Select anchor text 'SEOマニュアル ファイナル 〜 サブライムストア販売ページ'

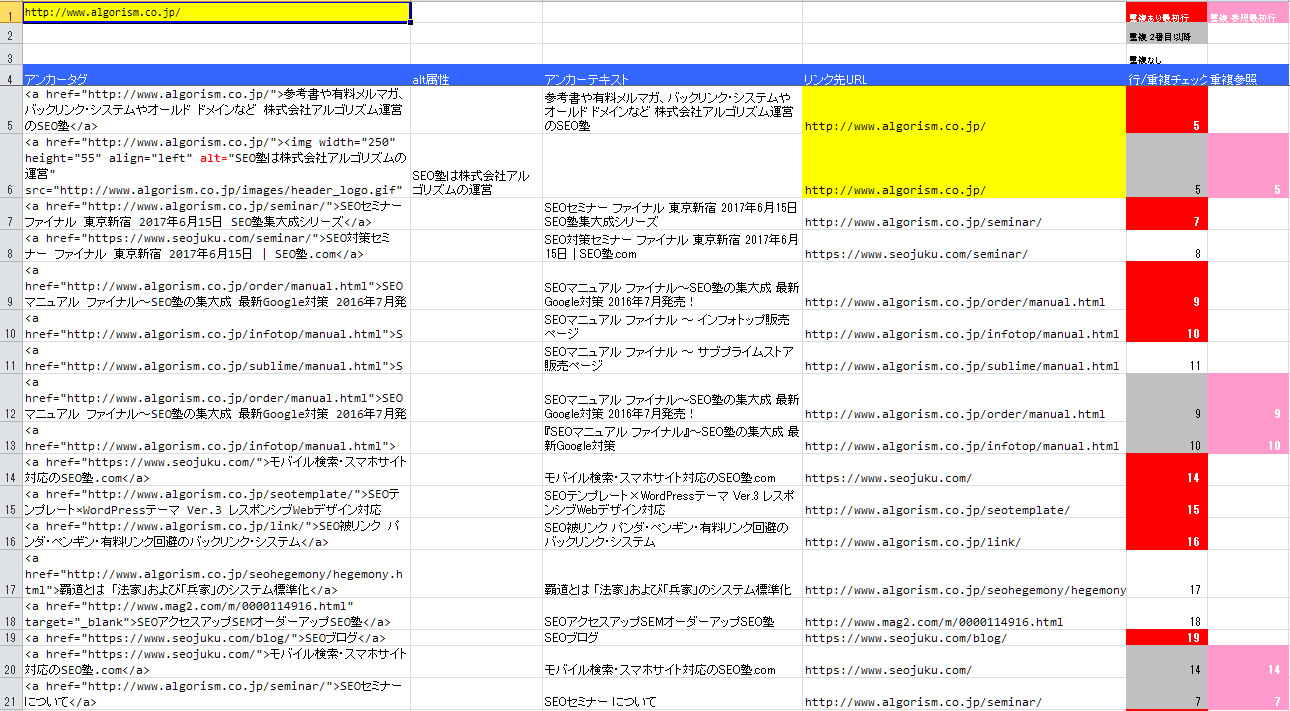[672, 358]
